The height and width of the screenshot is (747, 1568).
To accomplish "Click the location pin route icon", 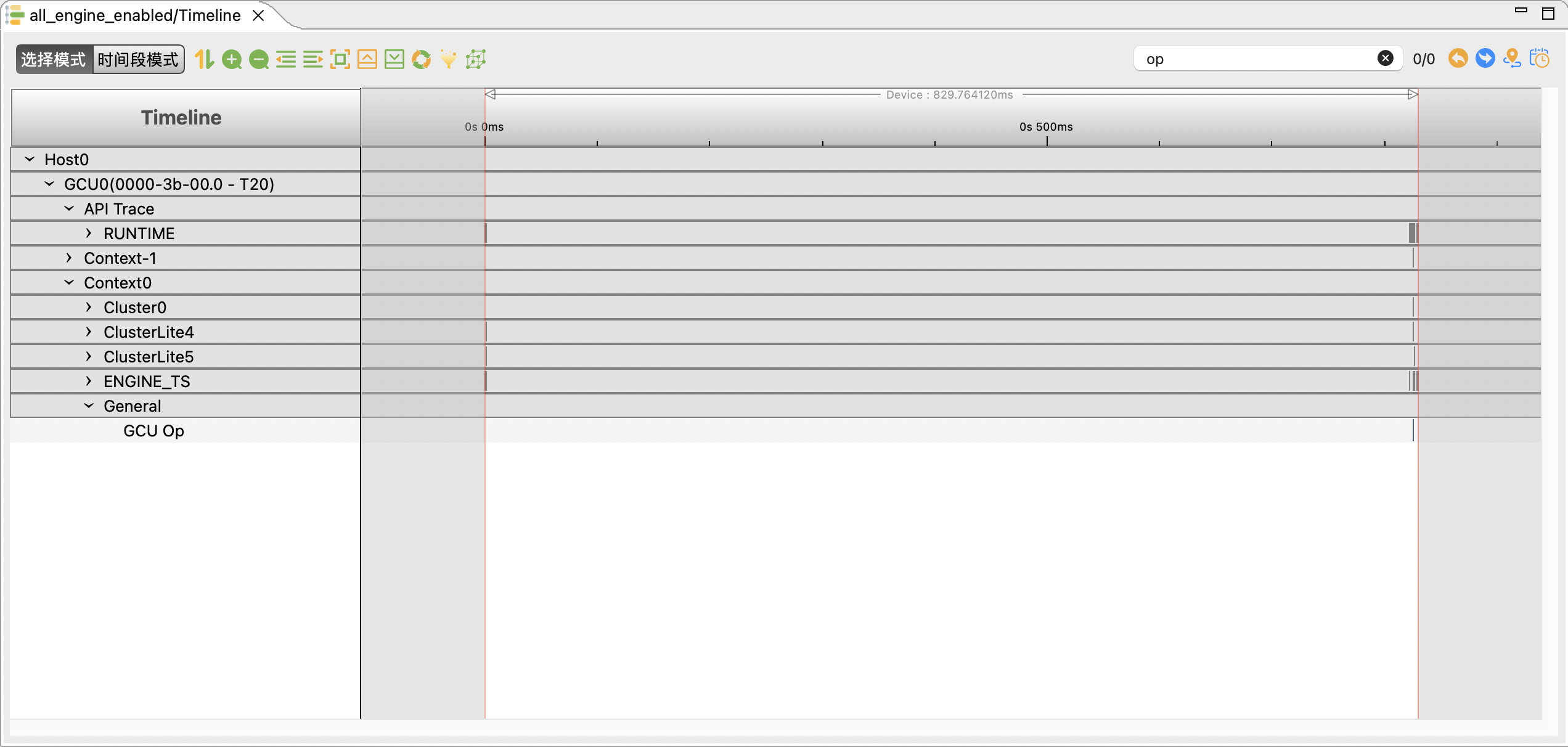I will (x=1512, y=59).
